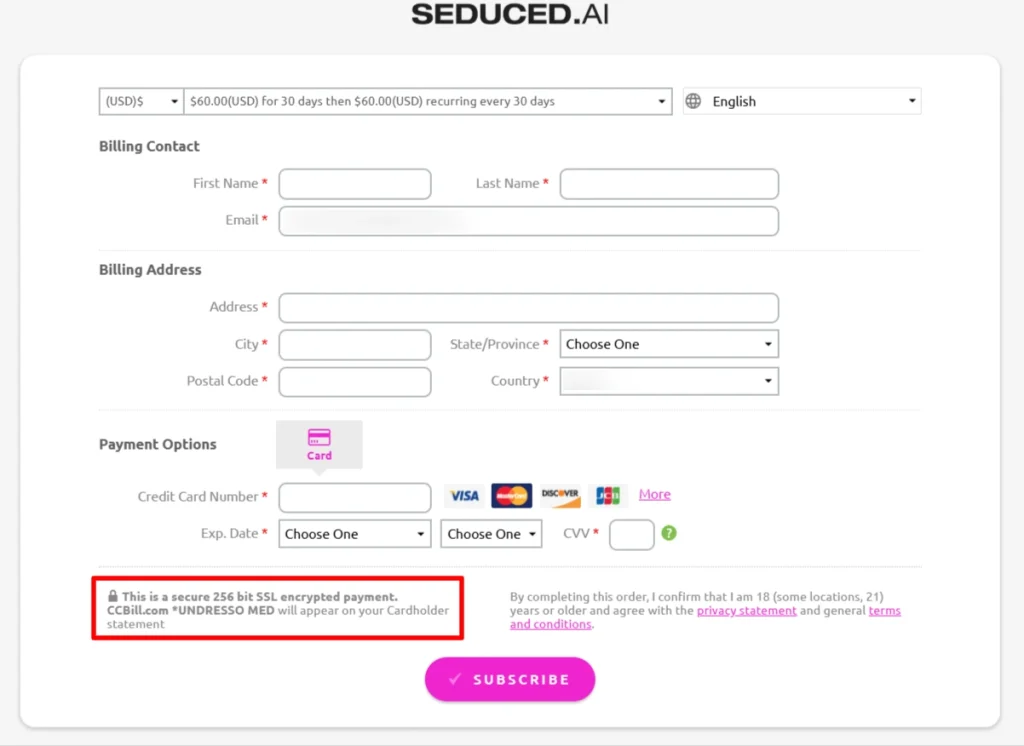Open the CVV help tooltip icon
This screenshot has width=1024, height=746.
668,535
